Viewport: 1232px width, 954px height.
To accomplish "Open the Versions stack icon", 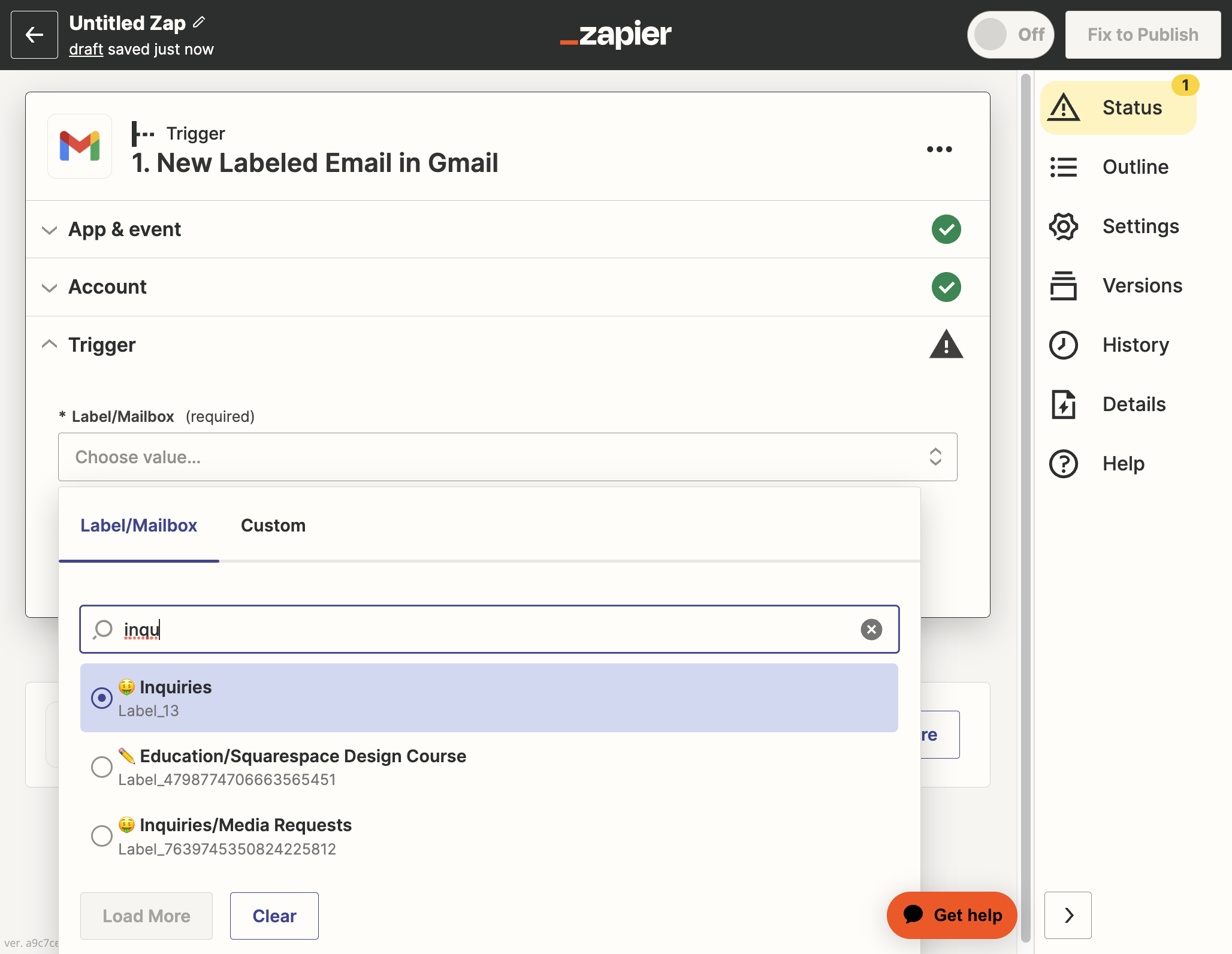I will [x=1064, y=286].
